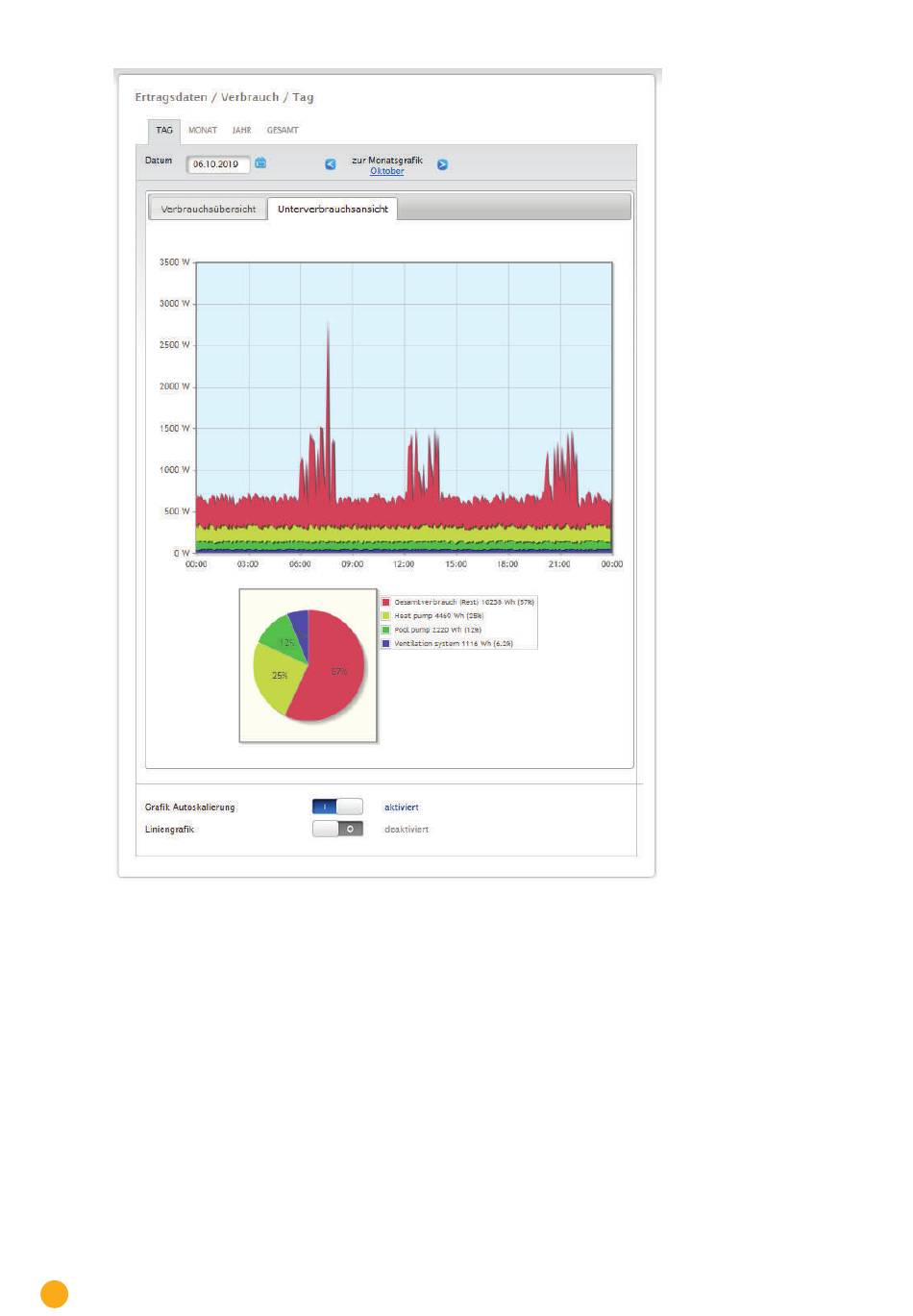Click the 'deaktiviert' status text
This screenshot has width=913, height=1316.
pos(407,830)
